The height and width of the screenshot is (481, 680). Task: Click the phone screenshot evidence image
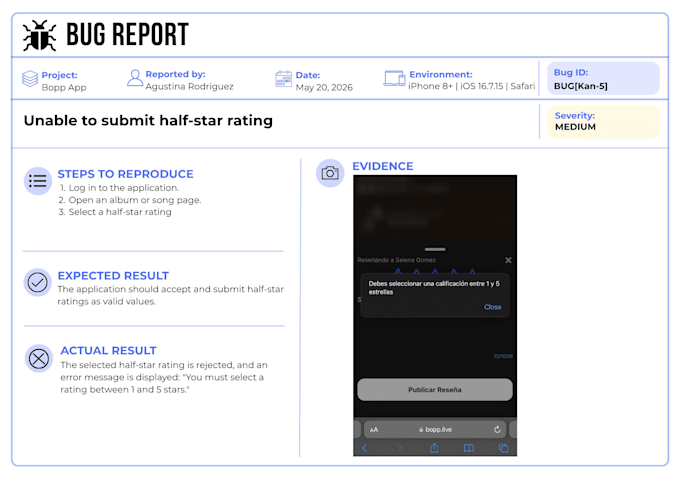click(x=435, y=315)
